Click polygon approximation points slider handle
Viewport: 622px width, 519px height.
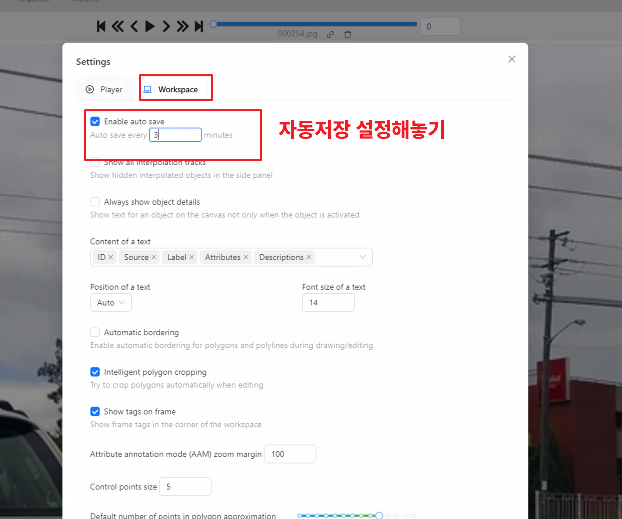379,515
